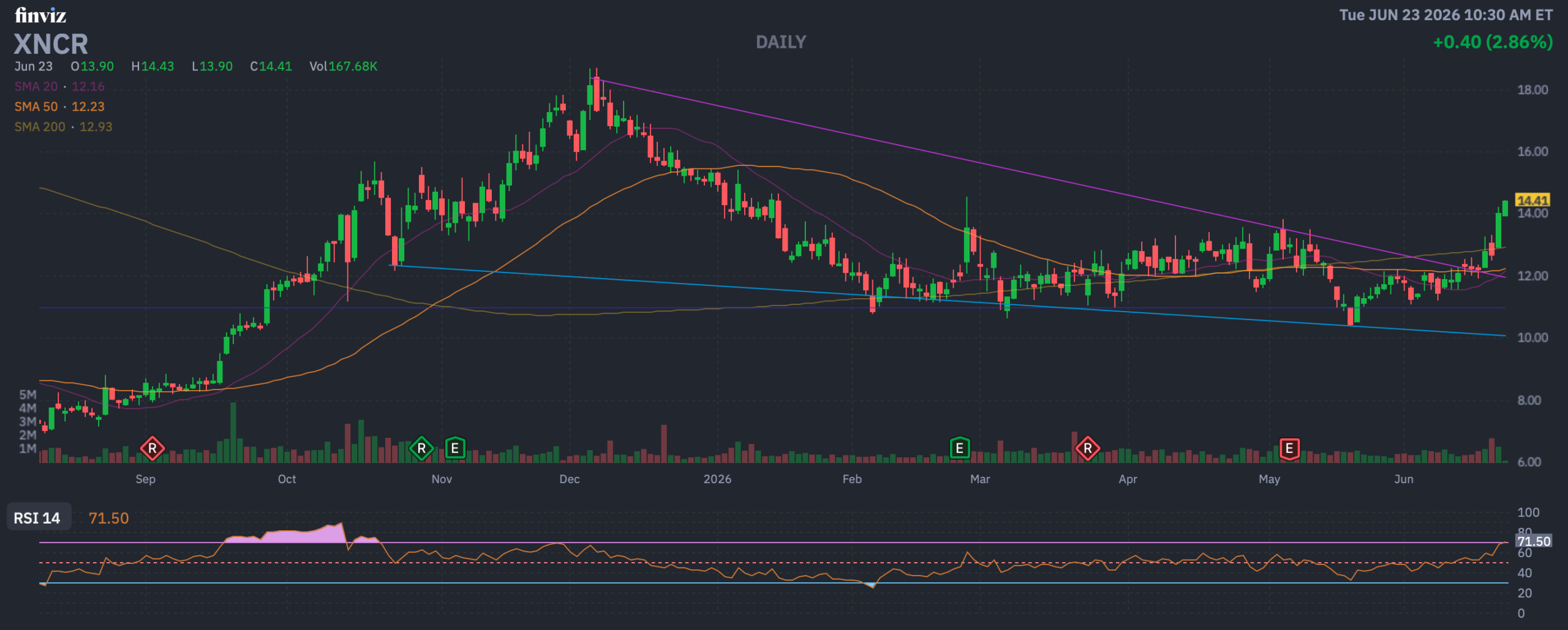The width and height of the screenshot is (1568, 630).
Task: Click the 18.00 price axis label
Action: tap(1532, 90)
